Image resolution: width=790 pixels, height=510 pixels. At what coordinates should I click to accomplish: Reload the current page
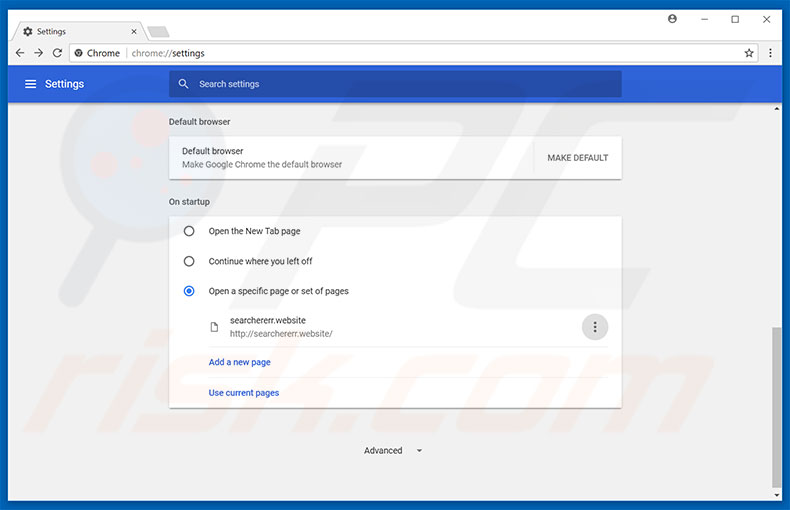[57, 53]
